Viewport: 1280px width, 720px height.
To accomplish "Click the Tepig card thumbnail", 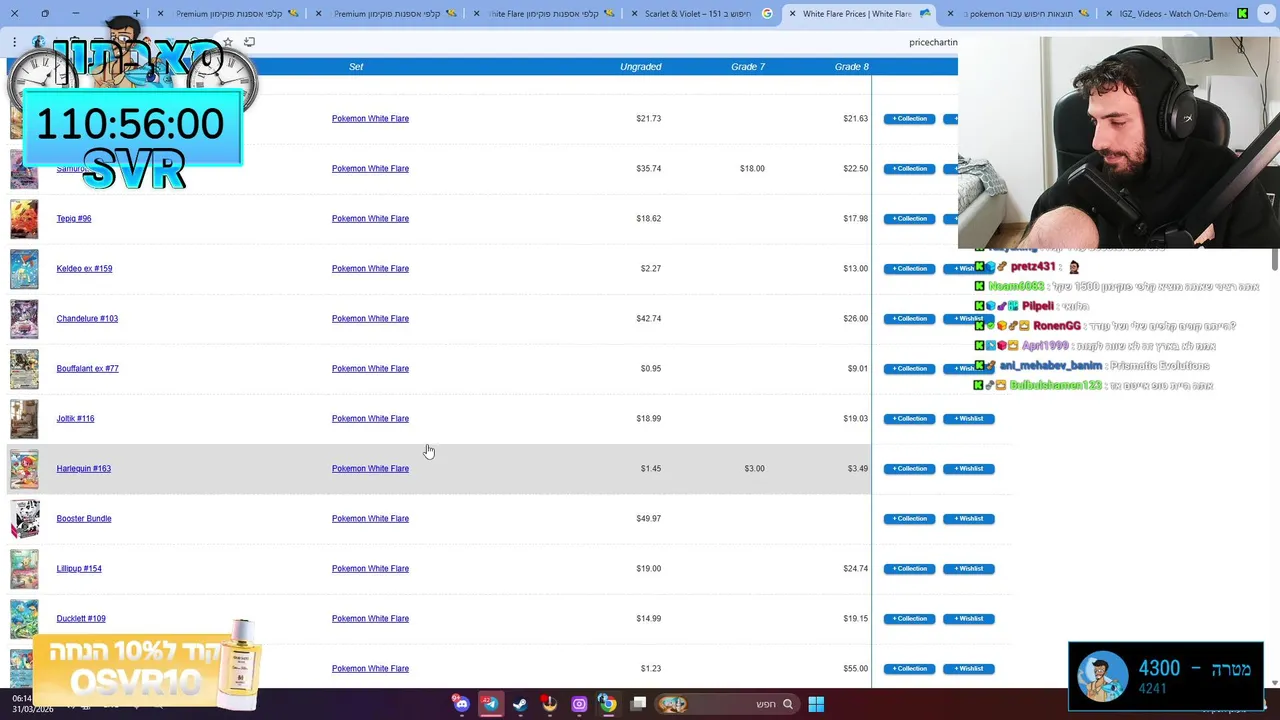I will click(x=24, y=219).
